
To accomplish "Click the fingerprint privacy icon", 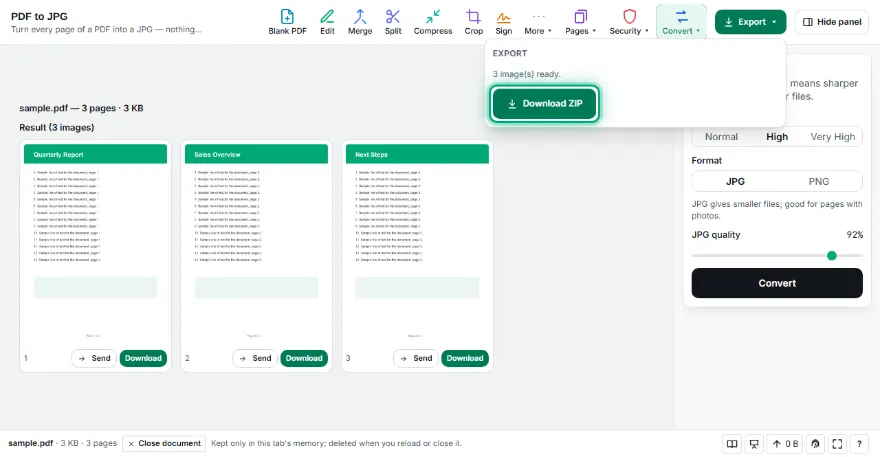I will (x=815, y=444).
